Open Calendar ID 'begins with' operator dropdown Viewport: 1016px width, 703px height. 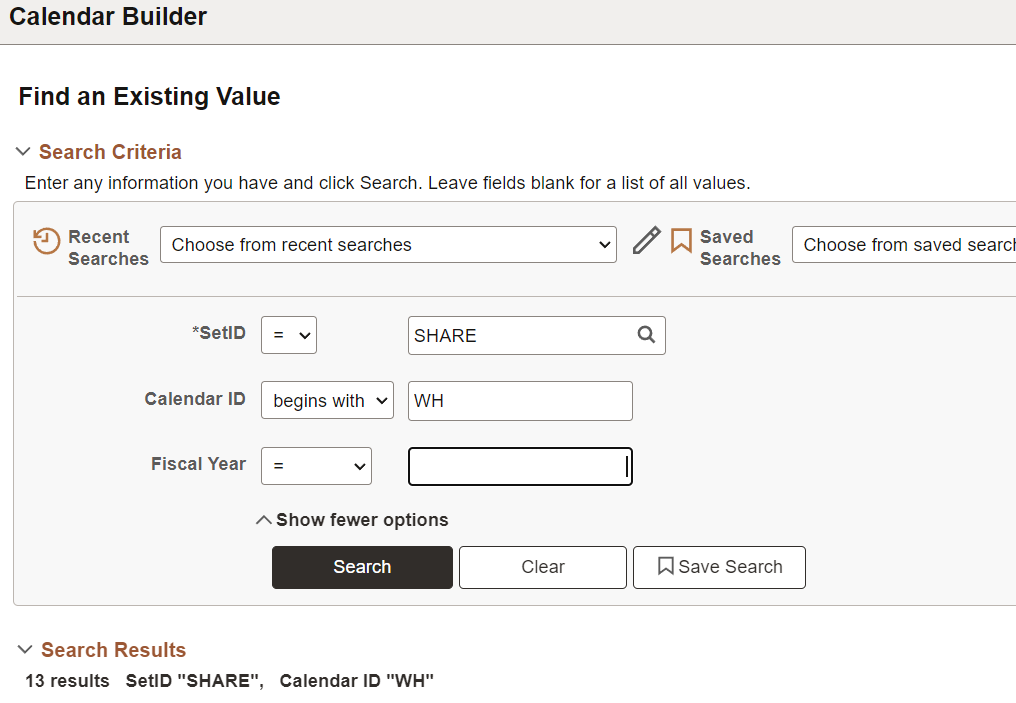(x=327, y=401)
